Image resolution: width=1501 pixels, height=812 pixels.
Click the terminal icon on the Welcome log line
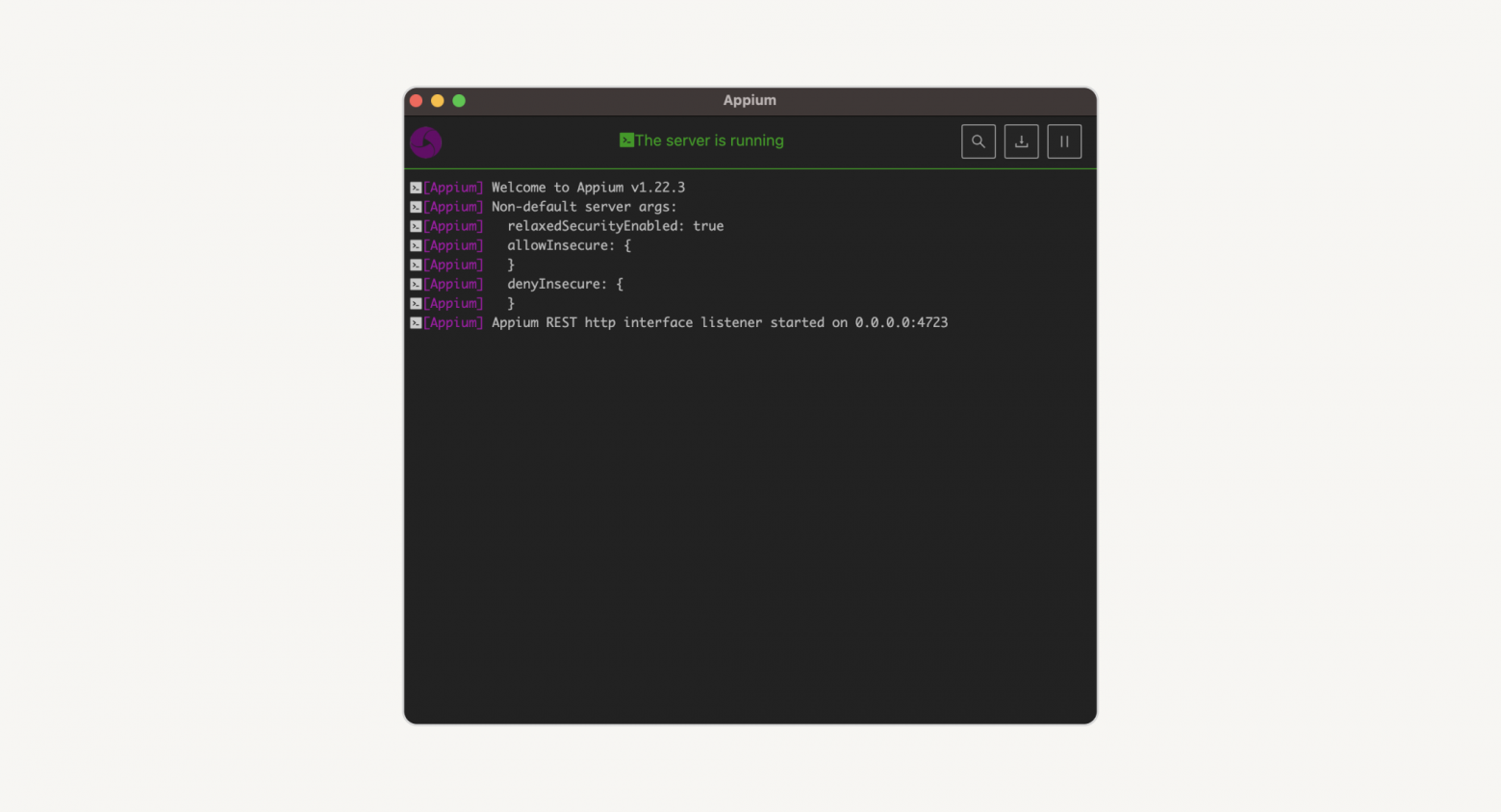416,188
